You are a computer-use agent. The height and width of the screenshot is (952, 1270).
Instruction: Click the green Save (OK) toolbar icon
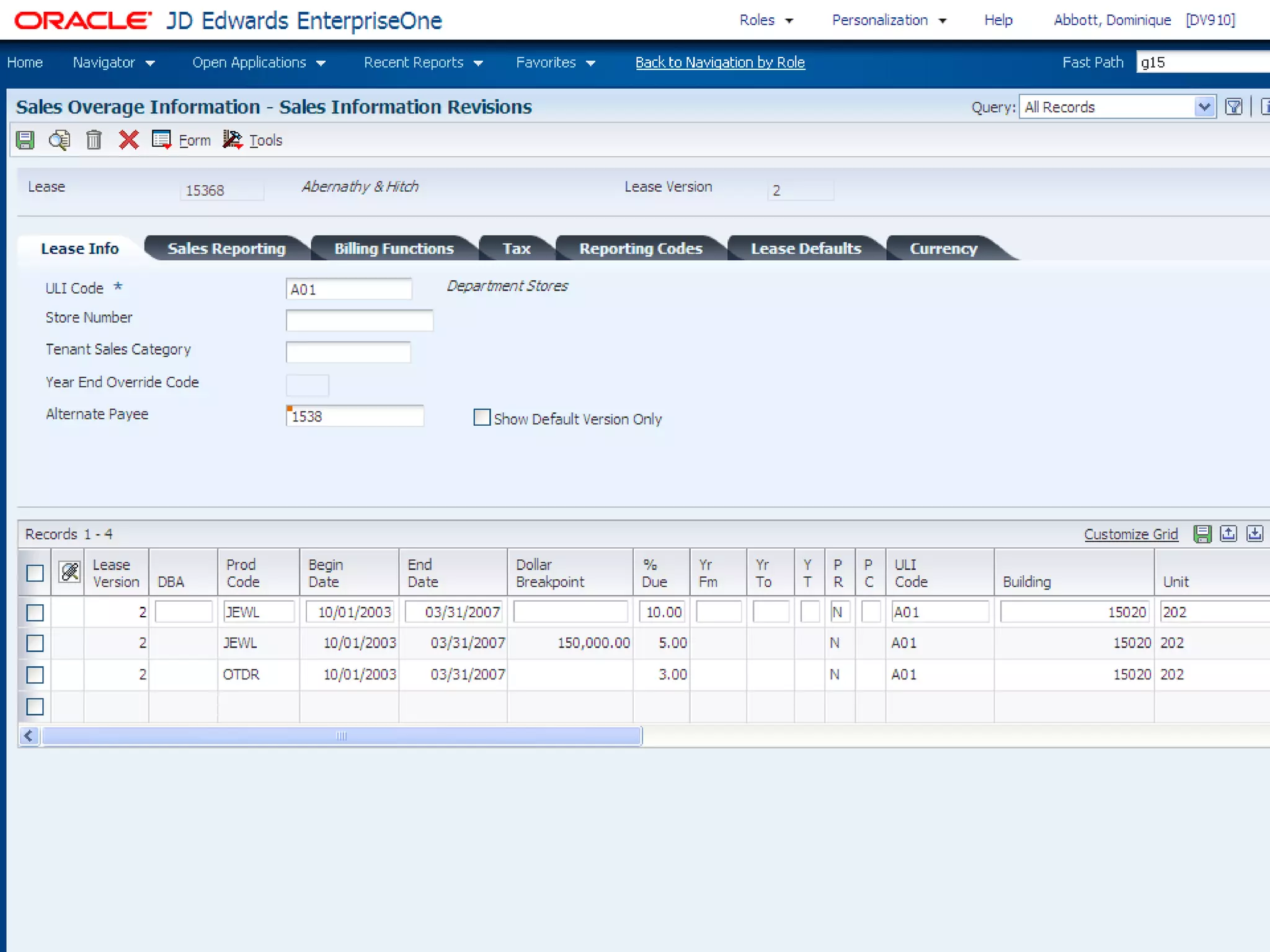tap(25, 140)
